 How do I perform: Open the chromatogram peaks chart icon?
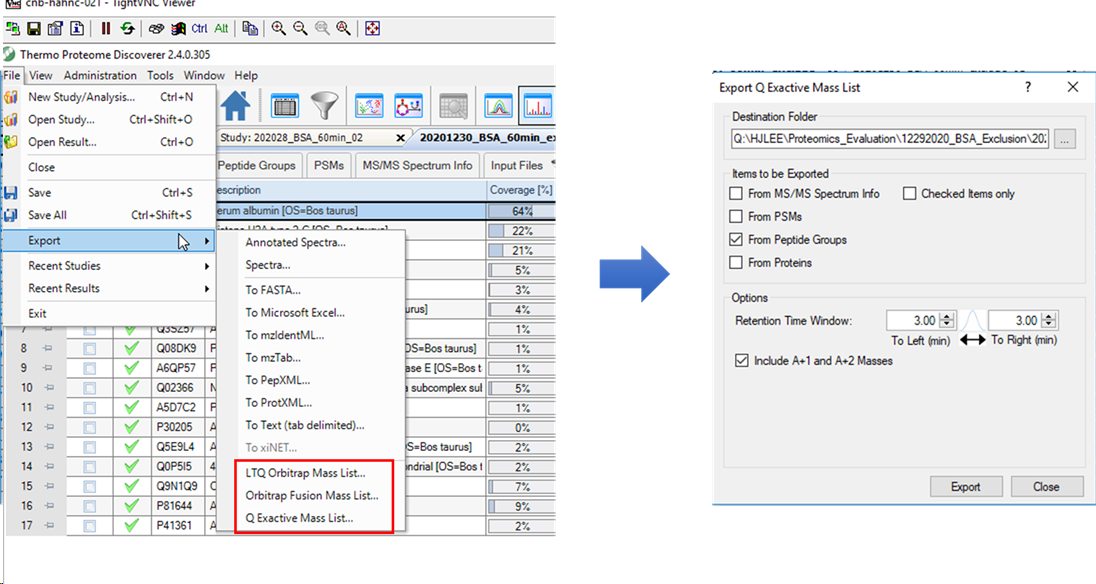[x=498, y=107]
